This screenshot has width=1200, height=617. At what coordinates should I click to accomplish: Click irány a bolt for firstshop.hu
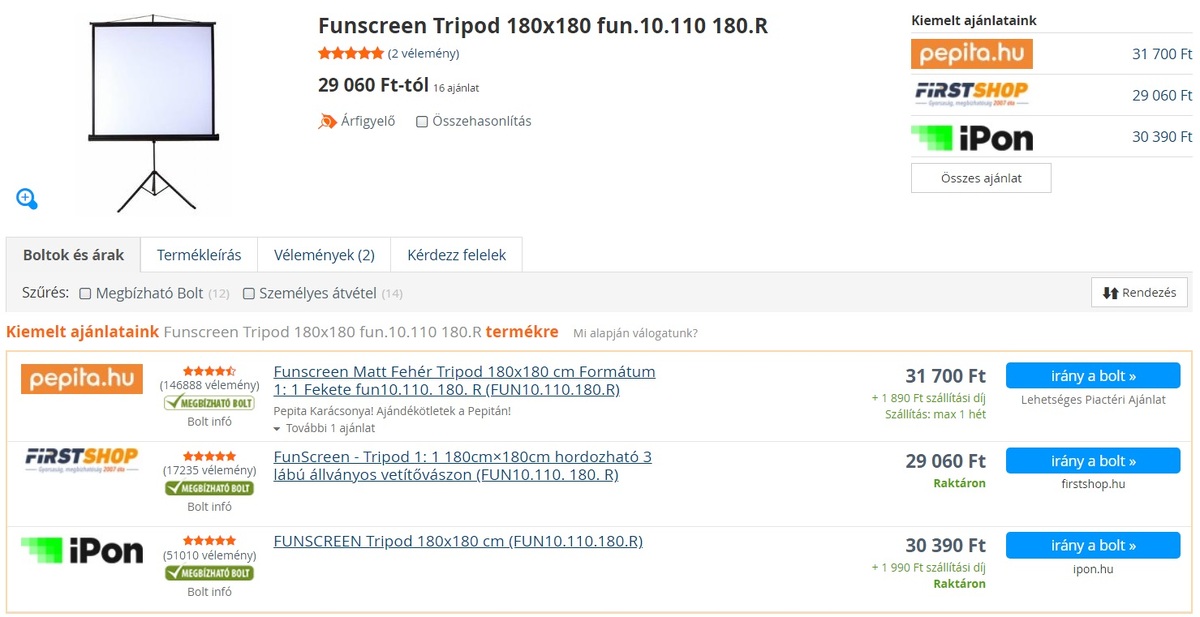coord(1093,461)
